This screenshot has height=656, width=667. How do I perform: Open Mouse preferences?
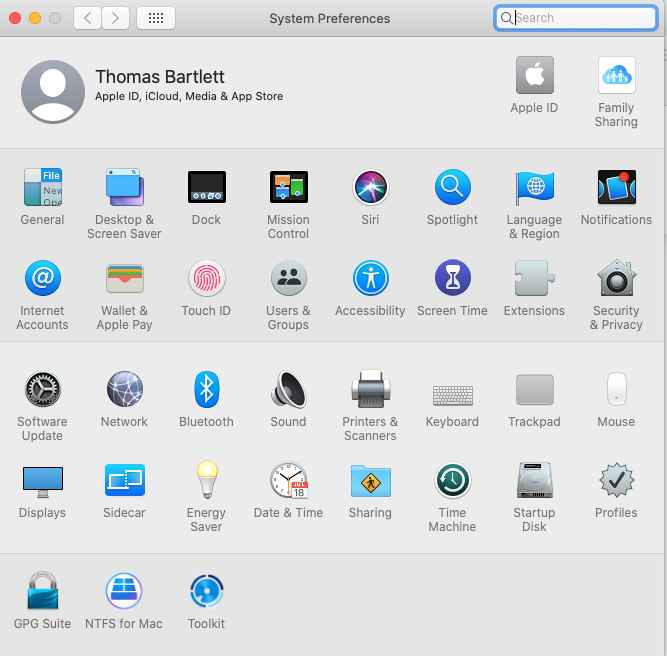617,389
